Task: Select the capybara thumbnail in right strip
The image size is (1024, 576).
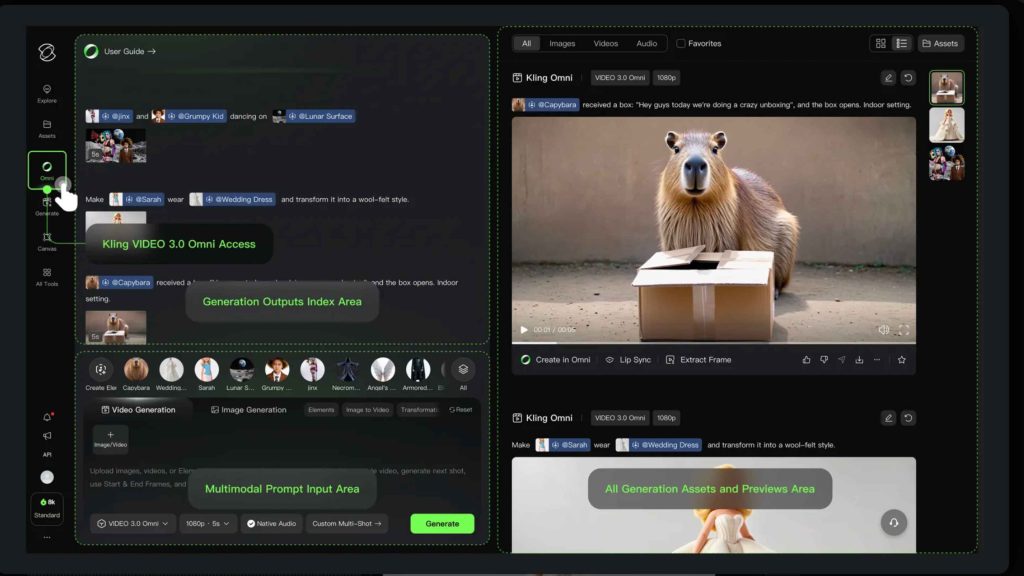Action: (946, 88)
